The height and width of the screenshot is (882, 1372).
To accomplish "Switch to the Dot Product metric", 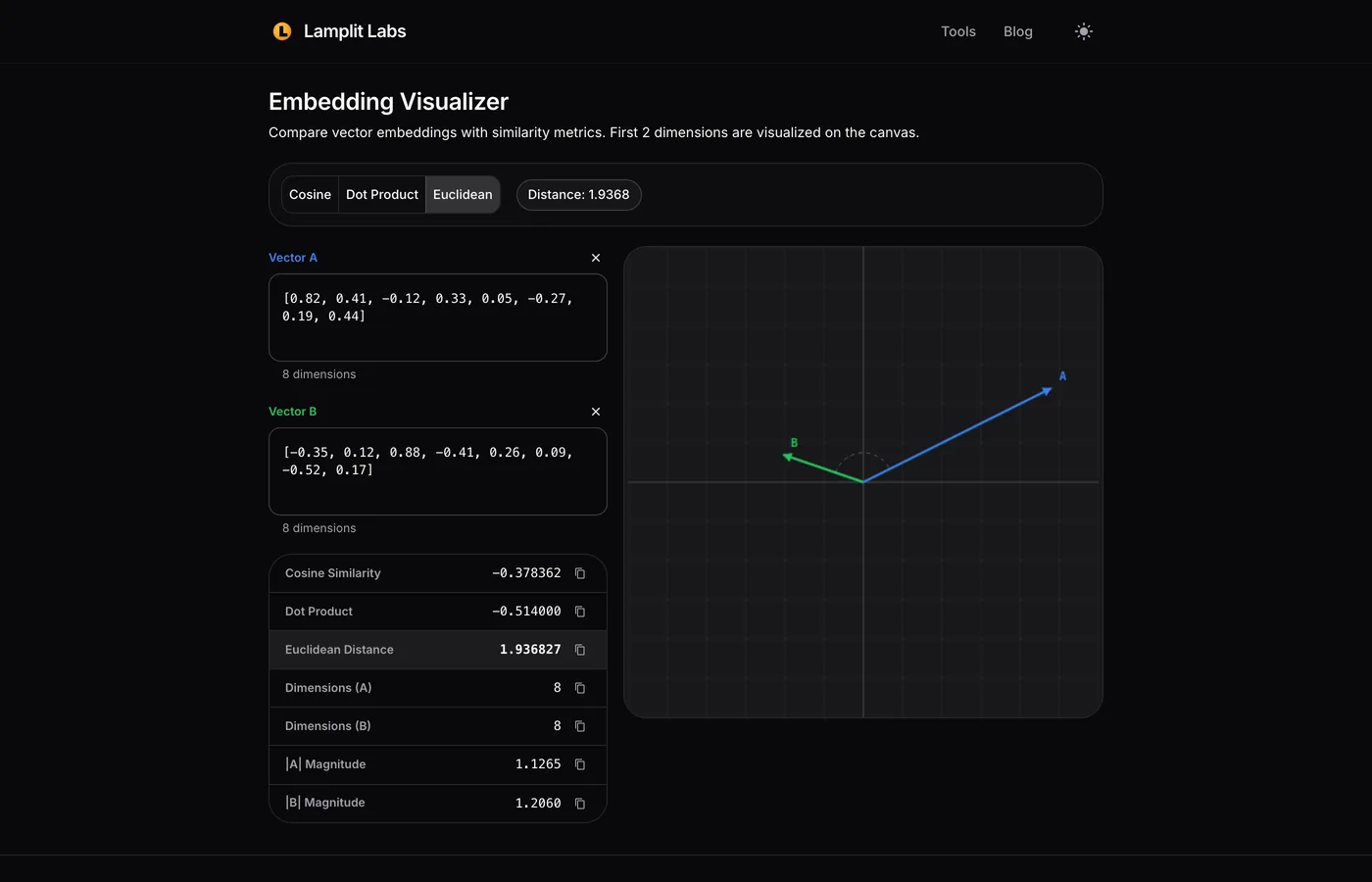I will point(382,194).
